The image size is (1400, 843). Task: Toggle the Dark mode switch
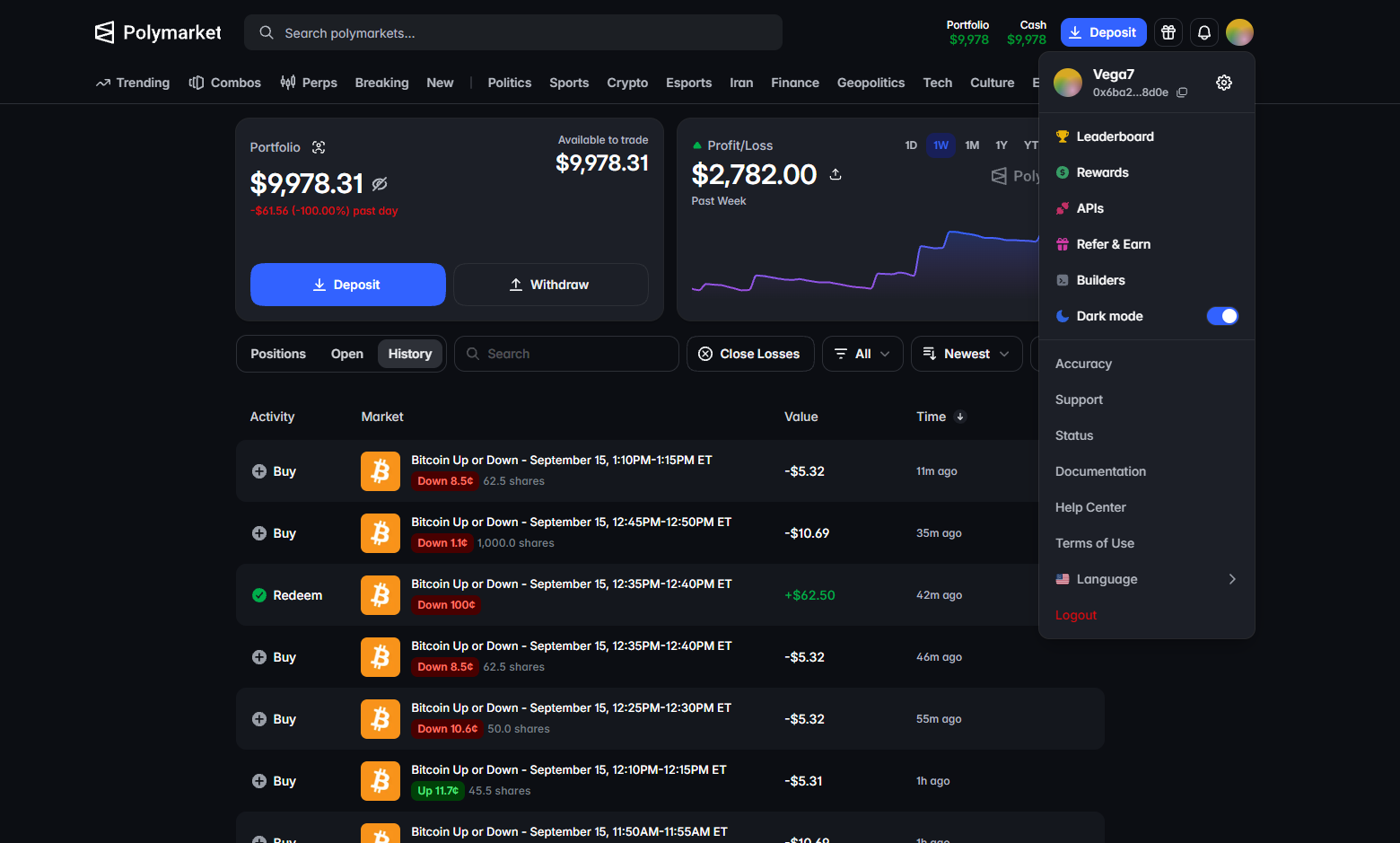click(1222, 316)
